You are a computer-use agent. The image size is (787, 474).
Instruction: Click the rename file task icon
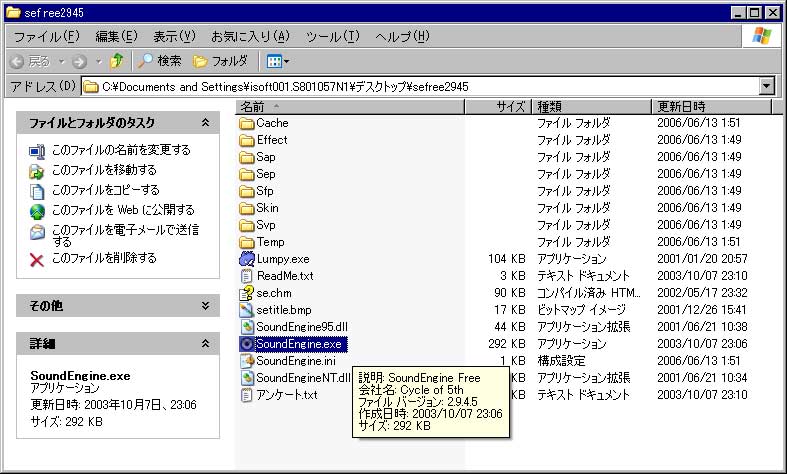click(x=37, y=151)
